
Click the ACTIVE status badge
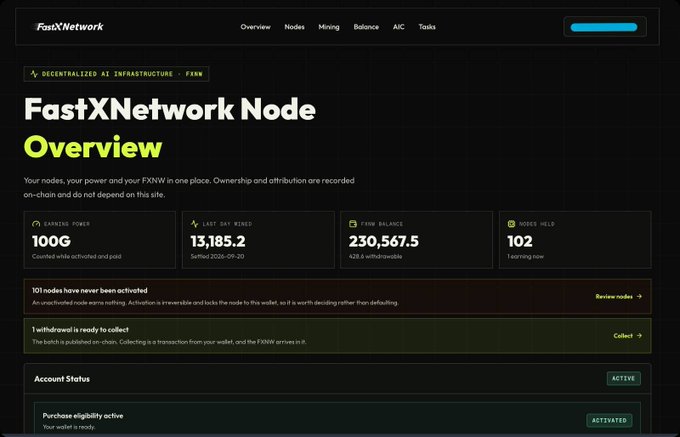(x=624, y=378)
